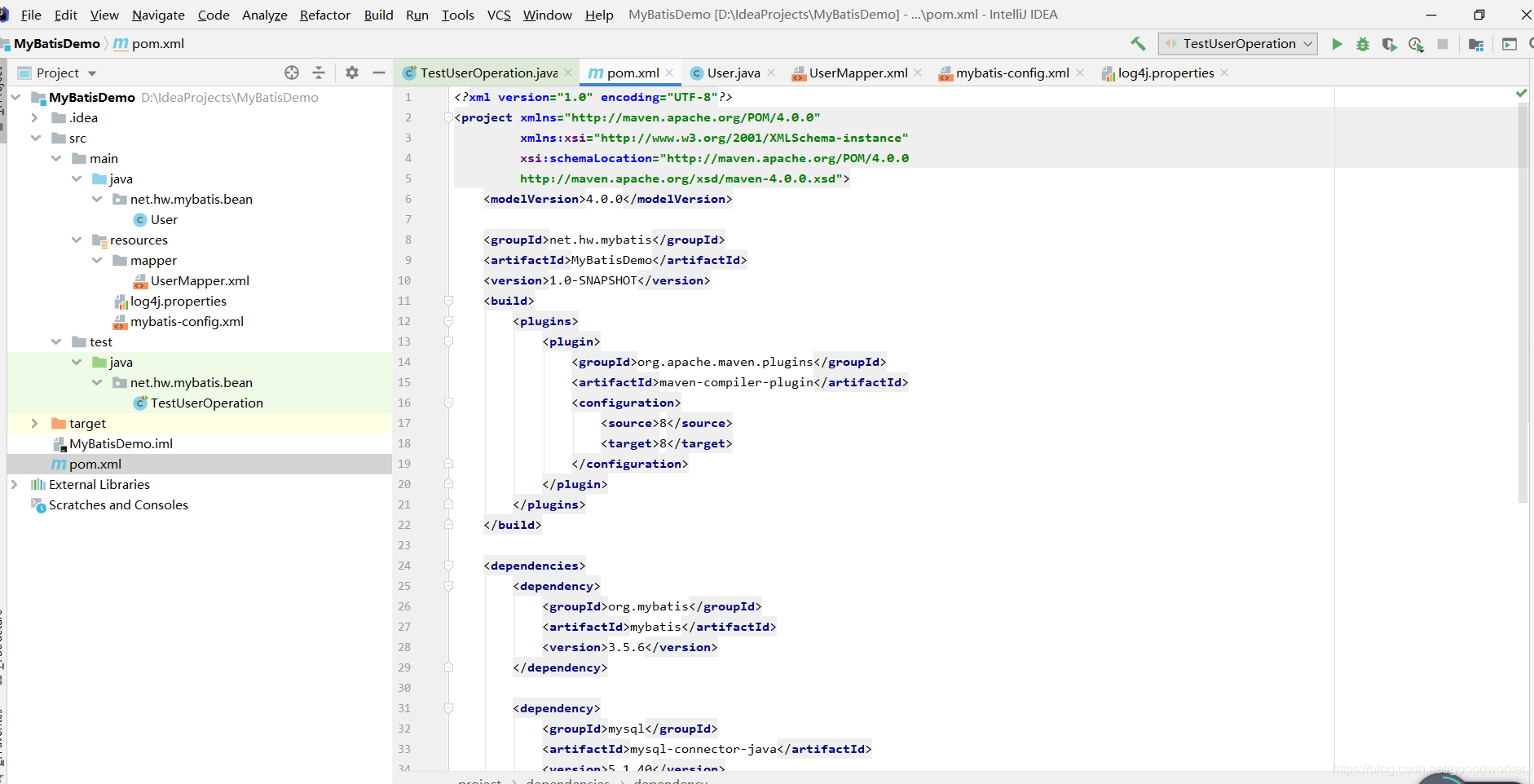The height and width of the screenshot is (784, 1534).
Task: Open Project panel settings gear
Action: (352, 73)
